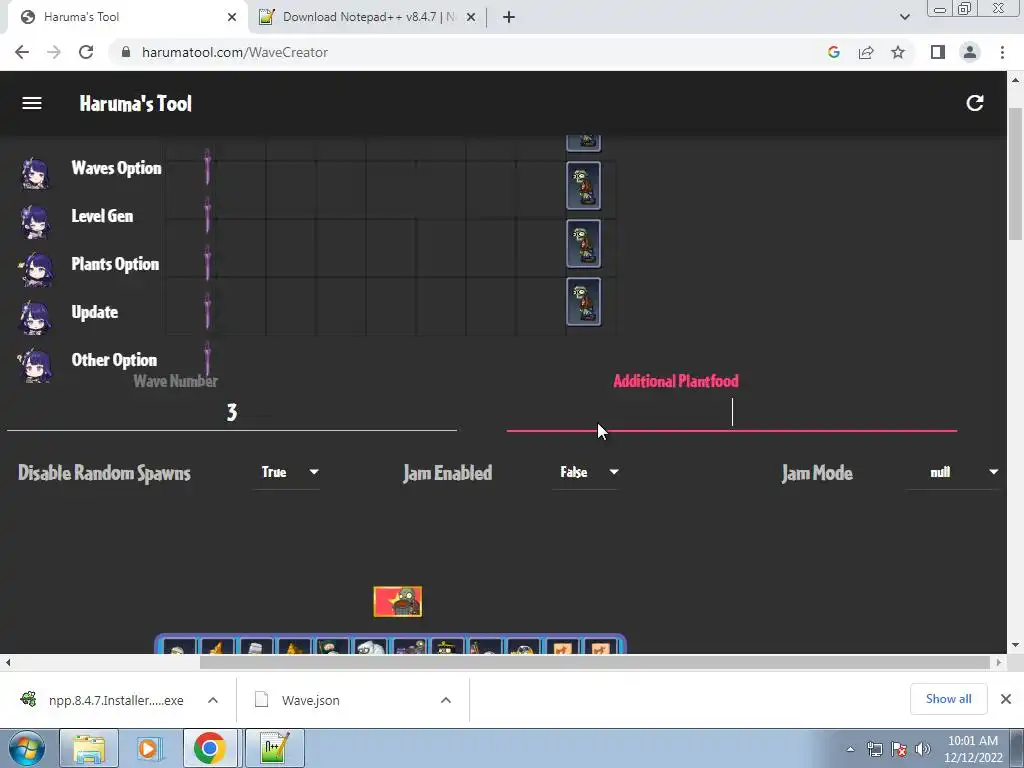The width and height of the screenshot is (1024, 768).
Task: Open File Explorer from the taskbar
Action: tap(89, 748)
